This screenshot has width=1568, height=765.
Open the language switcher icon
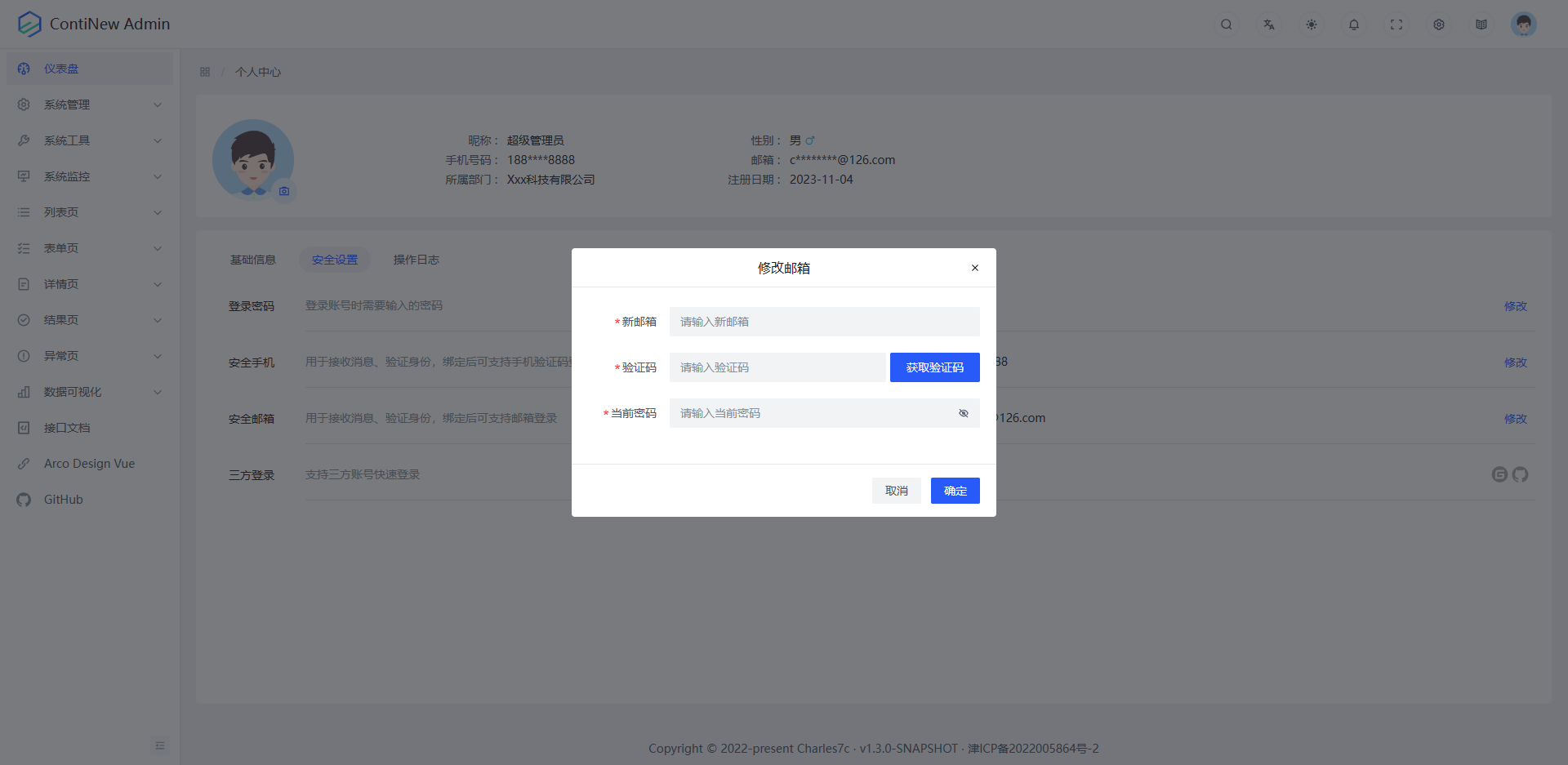tap(1268, 24)
